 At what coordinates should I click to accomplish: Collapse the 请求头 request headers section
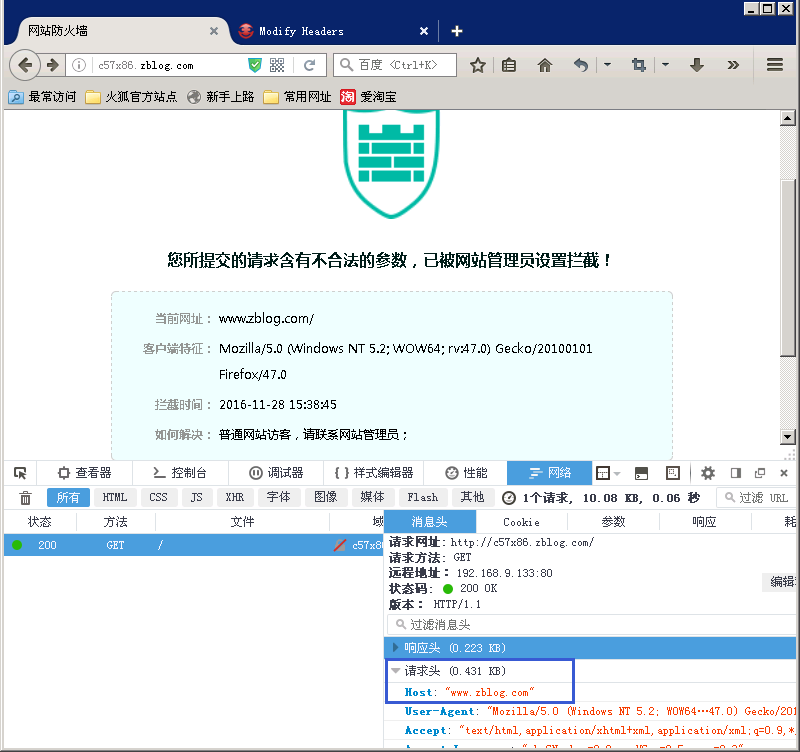coord(397,671)
